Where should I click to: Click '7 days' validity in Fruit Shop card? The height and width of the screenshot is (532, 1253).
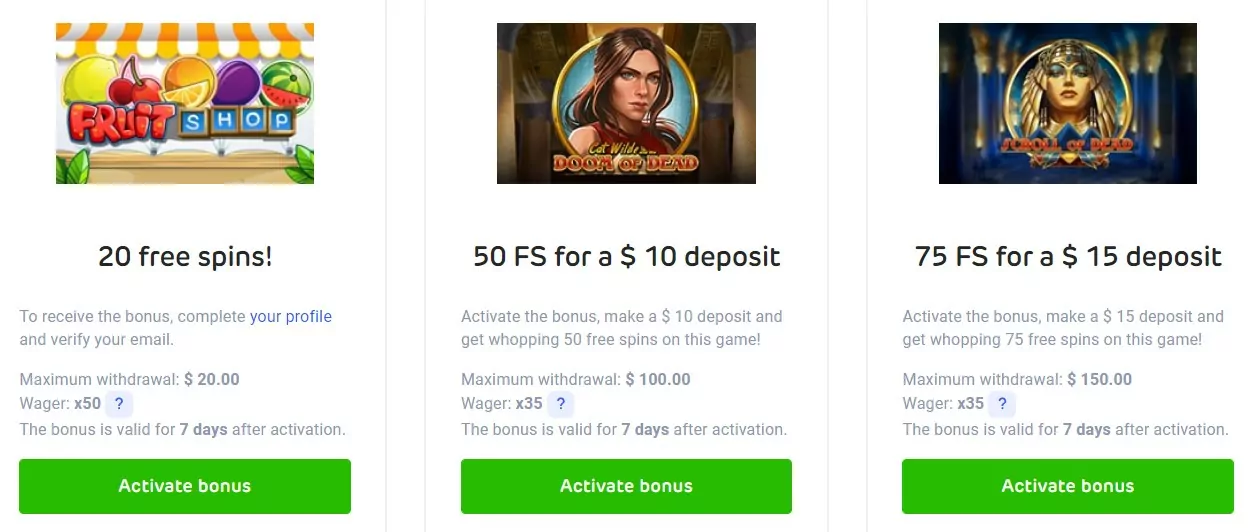(x=204, y=429)
